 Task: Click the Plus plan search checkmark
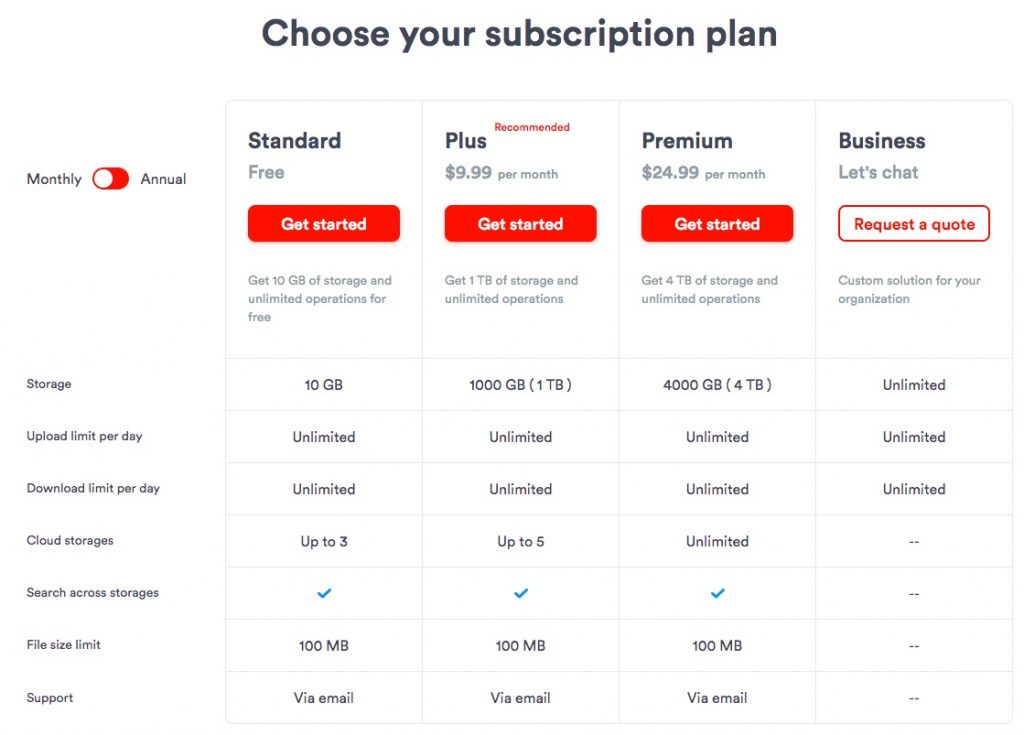[x=520, y=593]
